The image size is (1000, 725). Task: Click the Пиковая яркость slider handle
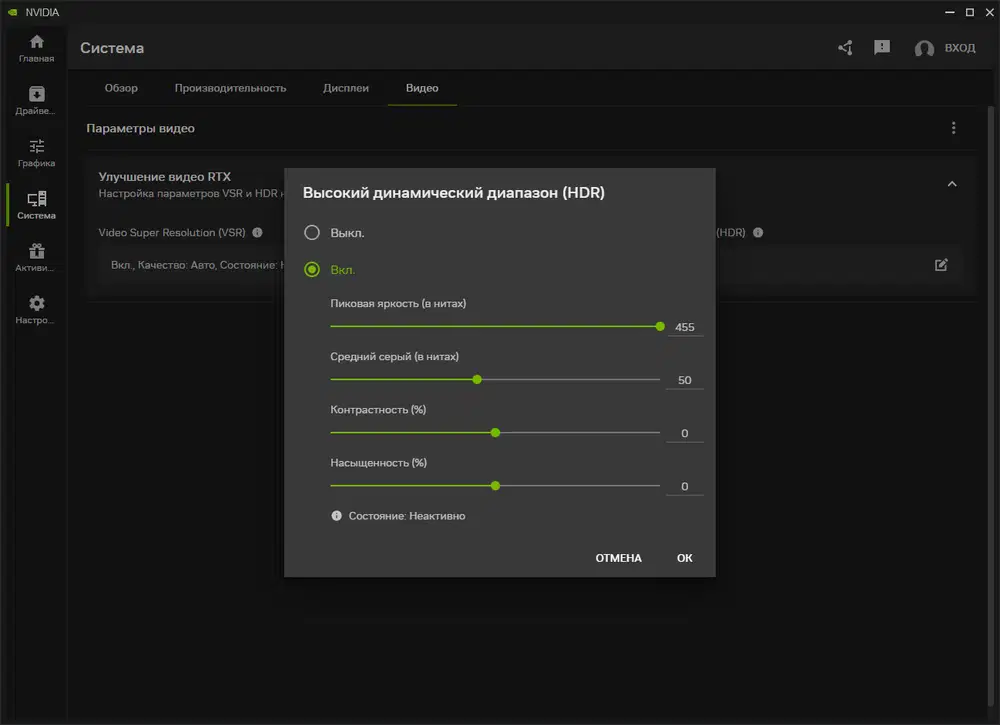coord(660,326)
